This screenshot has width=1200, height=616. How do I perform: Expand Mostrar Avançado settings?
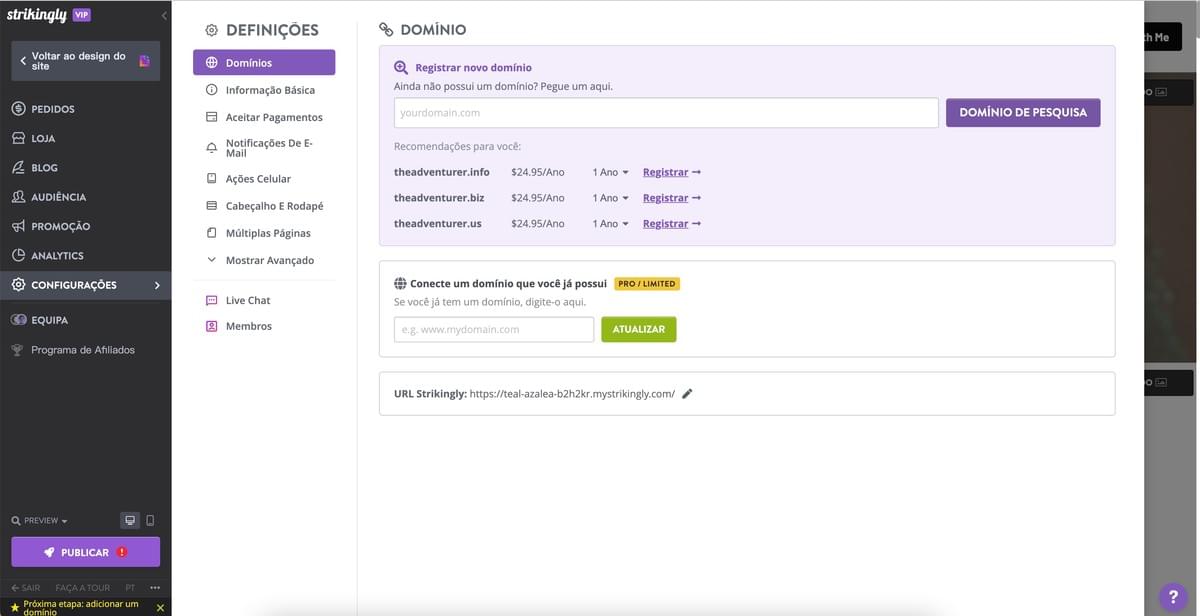[269, 260]
